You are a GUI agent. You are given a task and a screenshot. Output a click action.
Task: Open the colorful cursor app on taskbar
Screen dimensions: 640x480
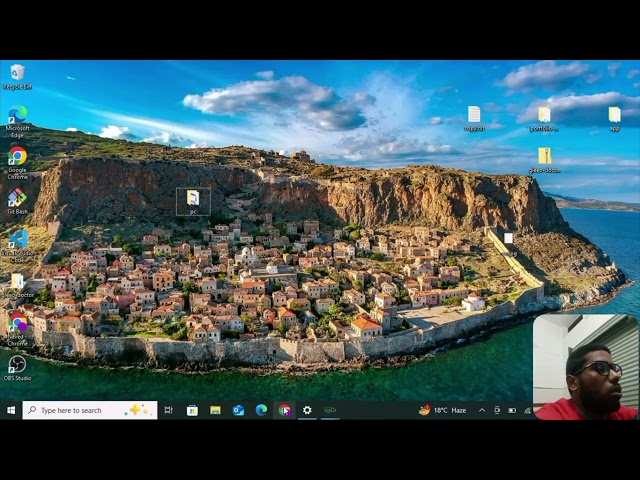click(x=284, y=410)
